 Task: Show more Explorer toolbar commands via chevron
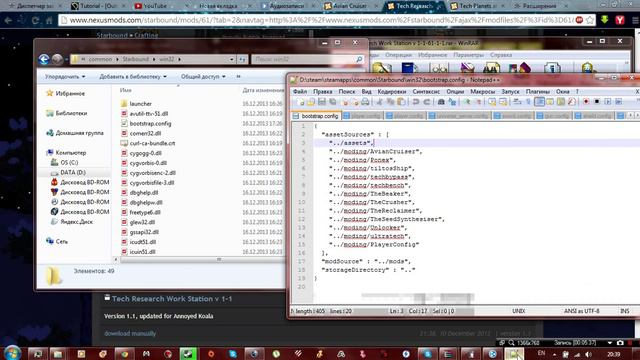click(238, 76)
